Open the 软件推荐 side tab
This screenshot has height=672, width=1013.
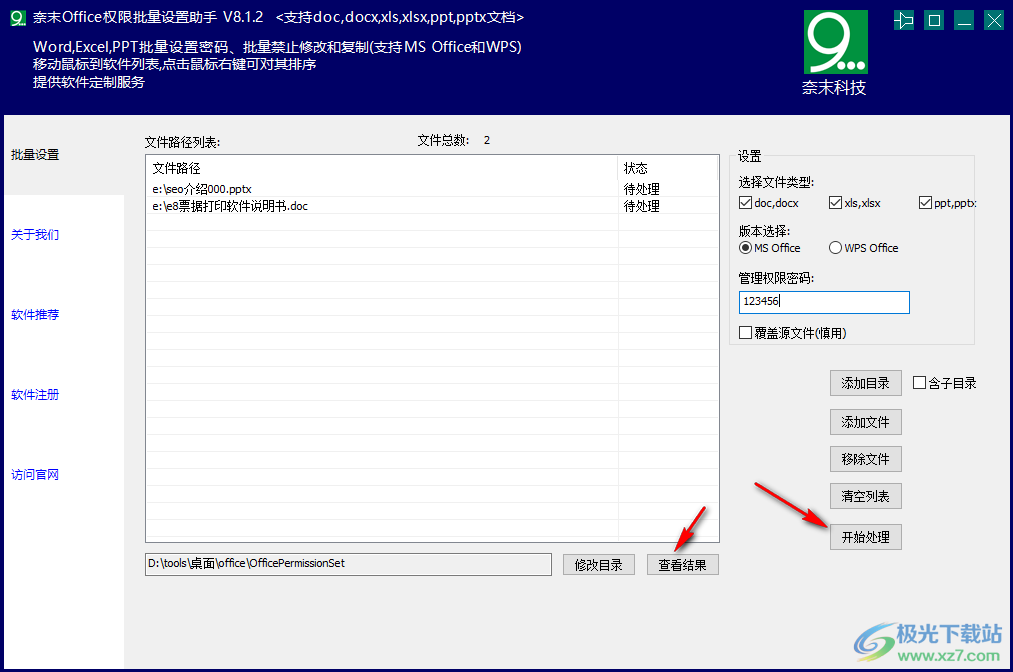coord(35,315)
